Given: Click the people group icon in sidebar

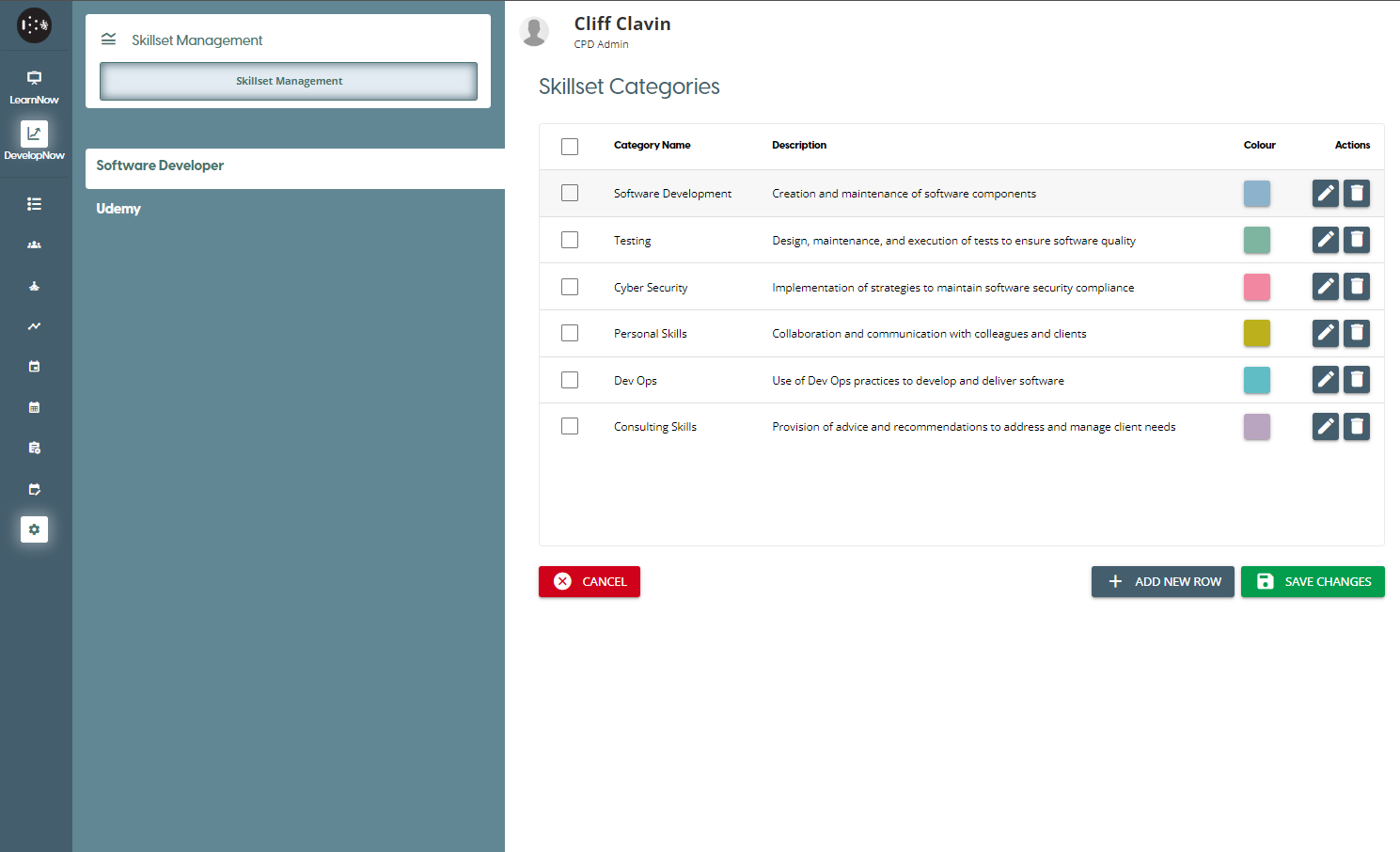Looking at the screenshot, I should 34,245.
